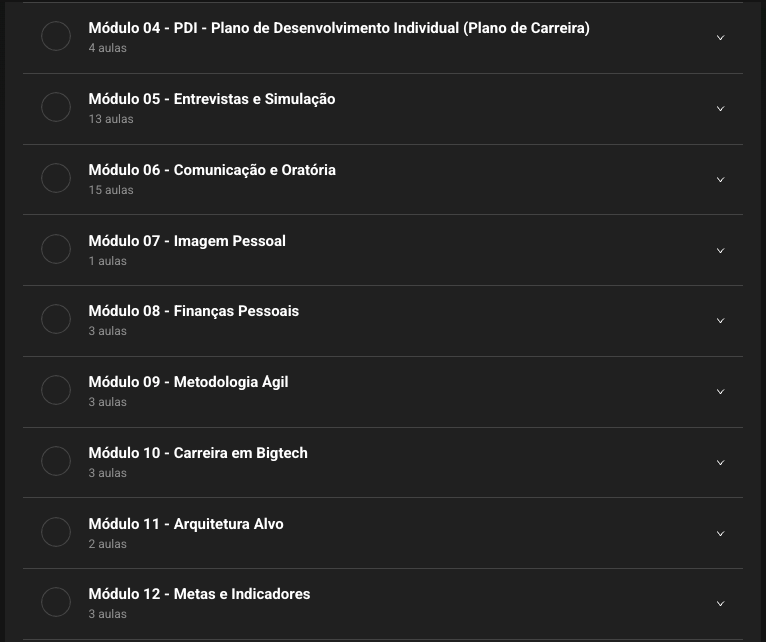Click the '13 aulas' label under Módulo 05
This screenshot has height=642, width=766.
point(111,119)
